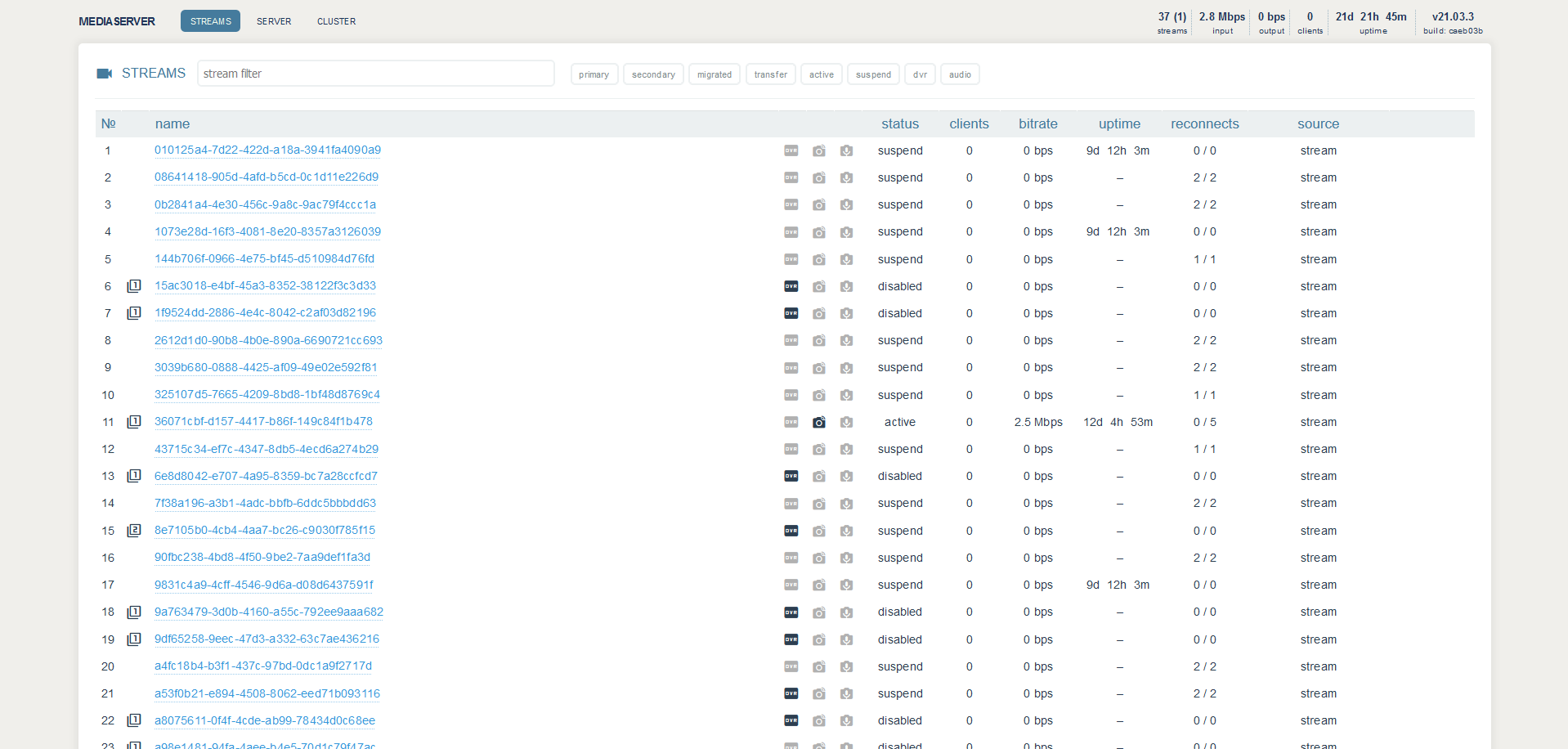Toggle the primary filter tag
The image size is (1568, 749).
click(594, 74)
